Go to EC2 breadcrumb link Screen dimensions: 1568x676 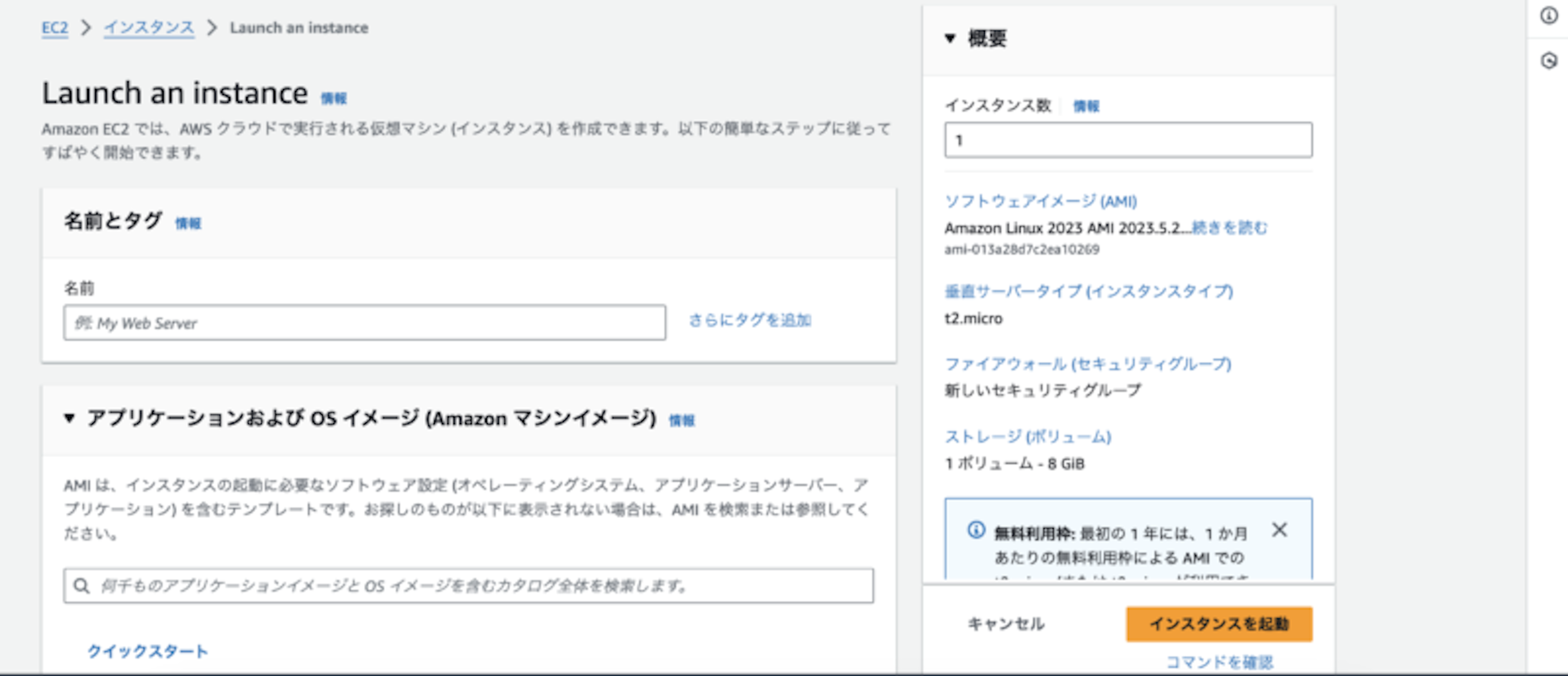pyautogui.click(x=55, y=28)
